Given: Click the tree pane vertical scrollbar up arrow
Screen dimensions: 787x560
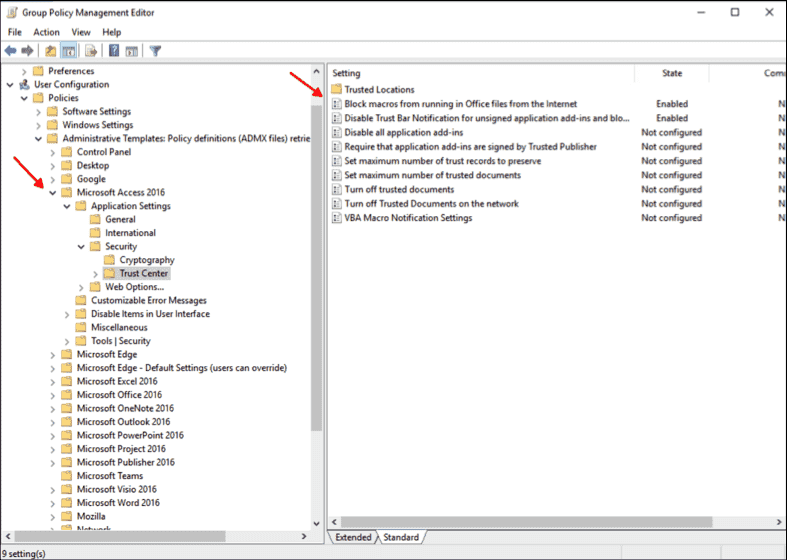Looking at the screenshot, I should pyautogui.click(x=316, y=72).
